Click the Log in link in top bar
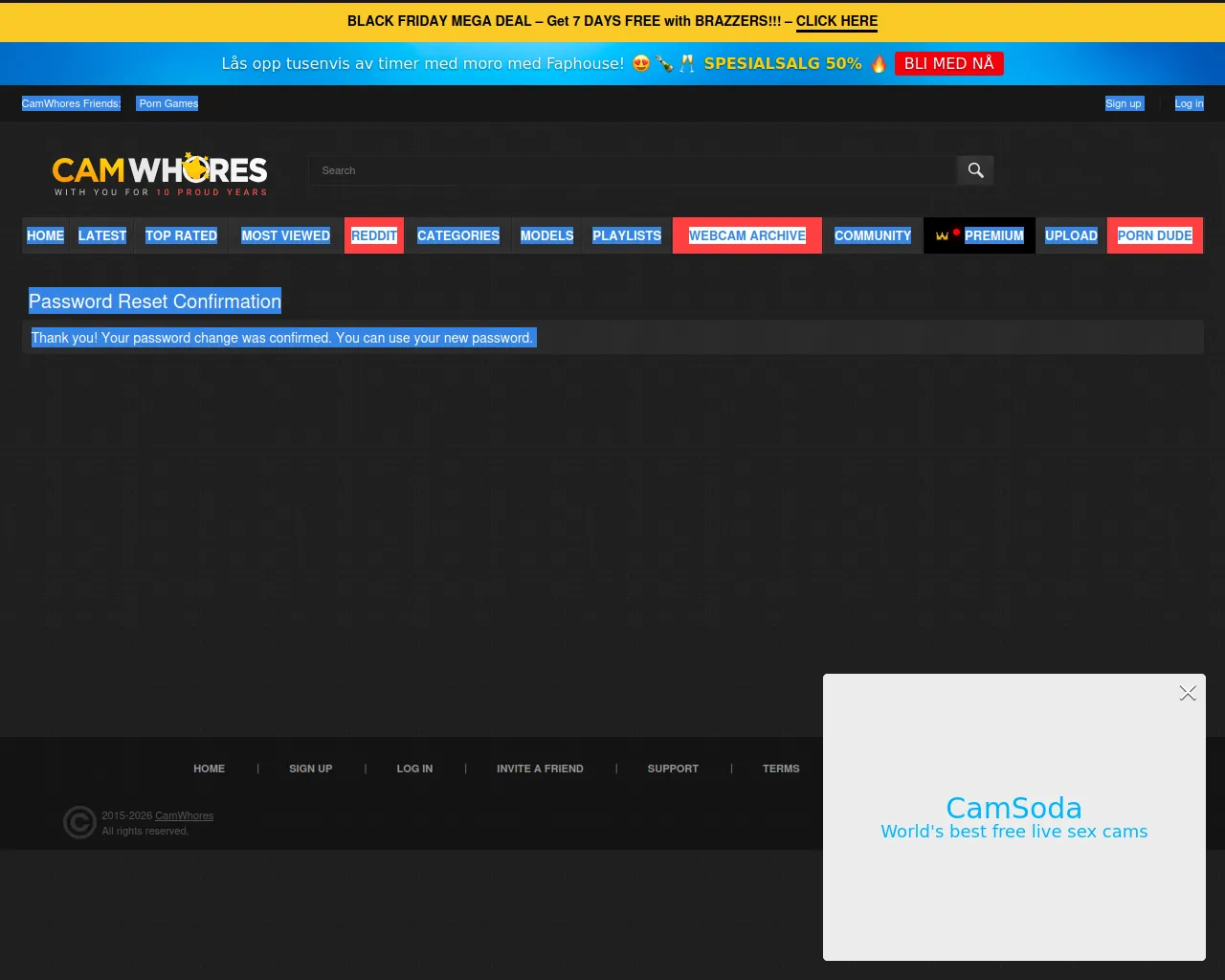The image size is (1225, 980). coord(1190,103)
